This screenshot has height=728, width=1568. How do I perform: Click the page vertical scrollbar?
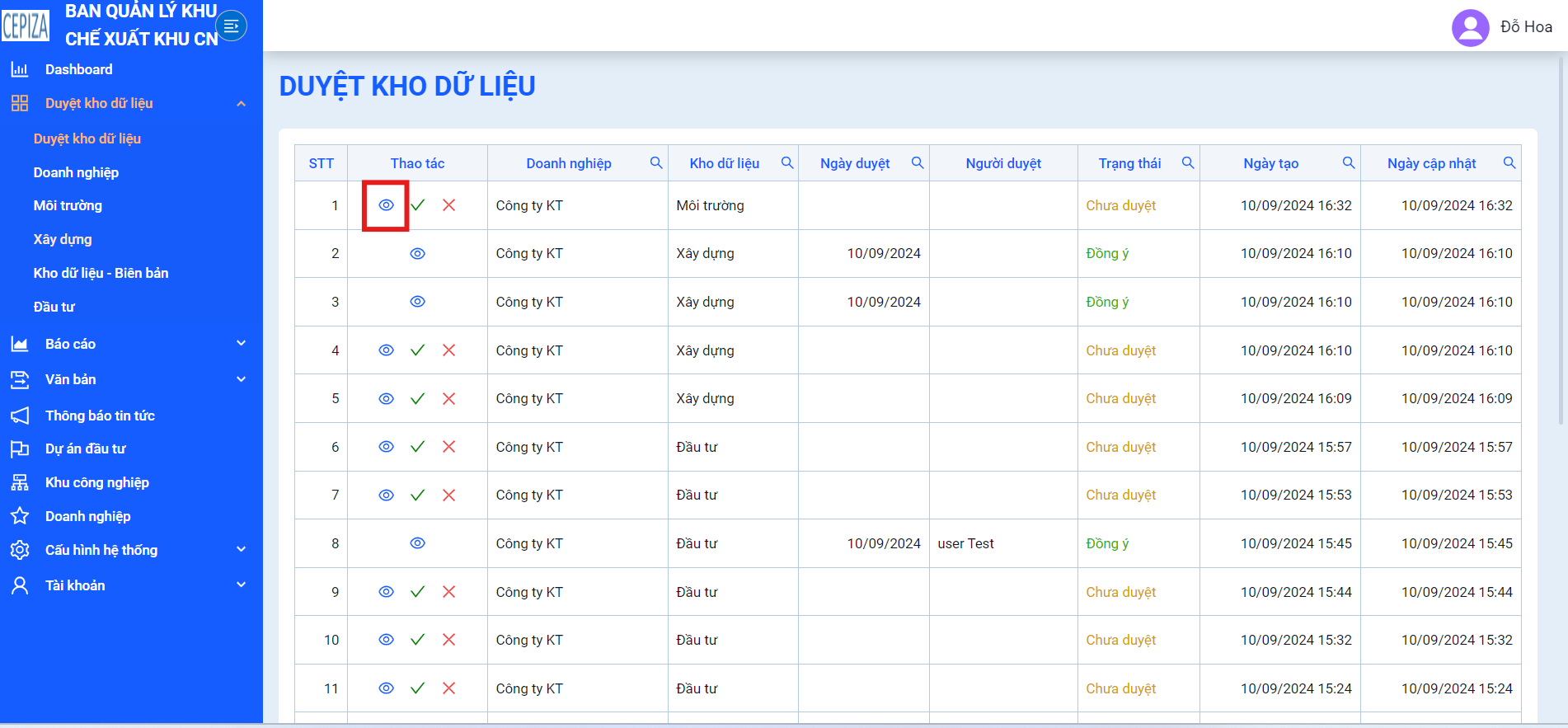1561,239
